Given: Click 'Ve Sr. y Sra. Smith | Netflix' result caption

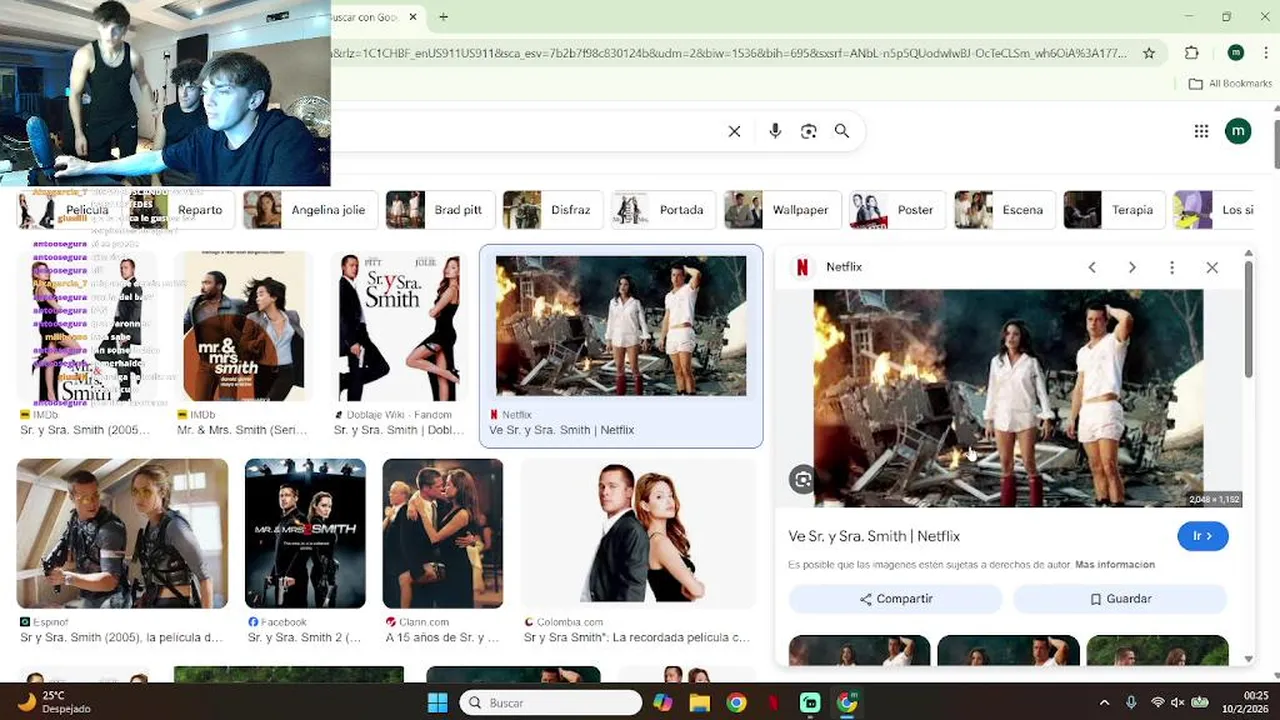Looking at the screenshot, I should 562,430.
